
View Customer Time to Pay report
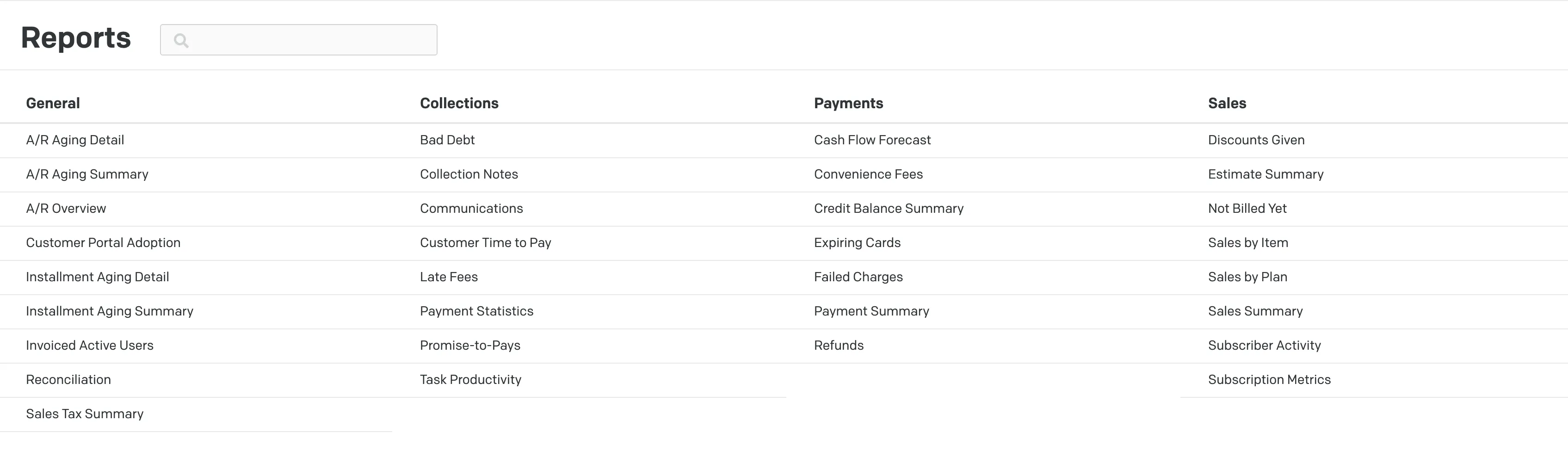coord(485,242)
